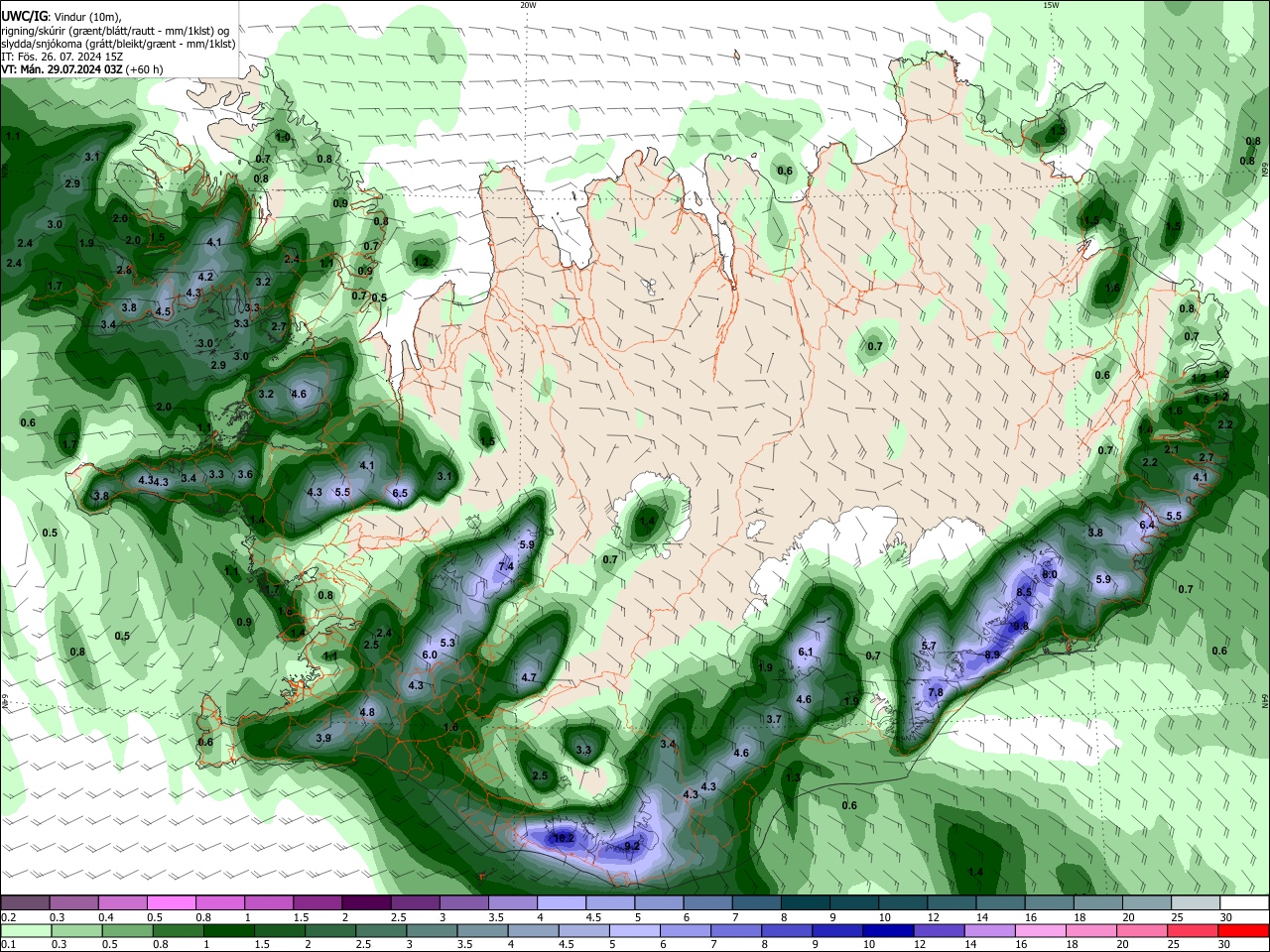
Task: Click the 7.4 precipitation value on the map
Action: (x=505, y=566)
